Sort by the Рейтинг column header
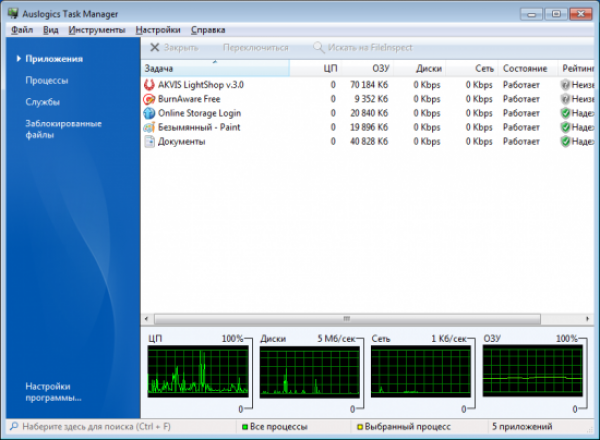The image size is (600, 440). 576,68
